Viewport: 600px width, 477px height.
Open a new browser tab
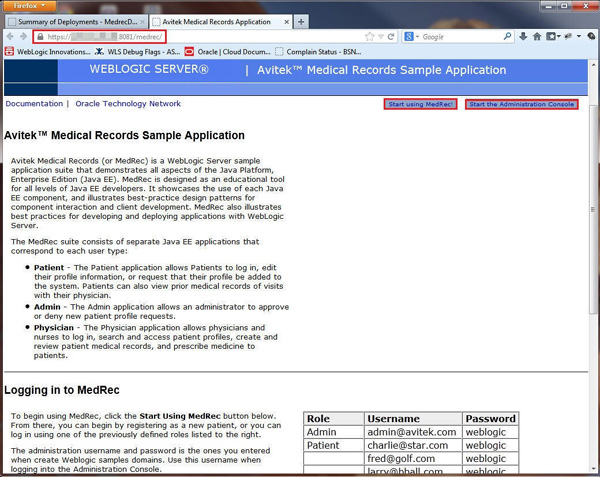[x=301, y=22]
